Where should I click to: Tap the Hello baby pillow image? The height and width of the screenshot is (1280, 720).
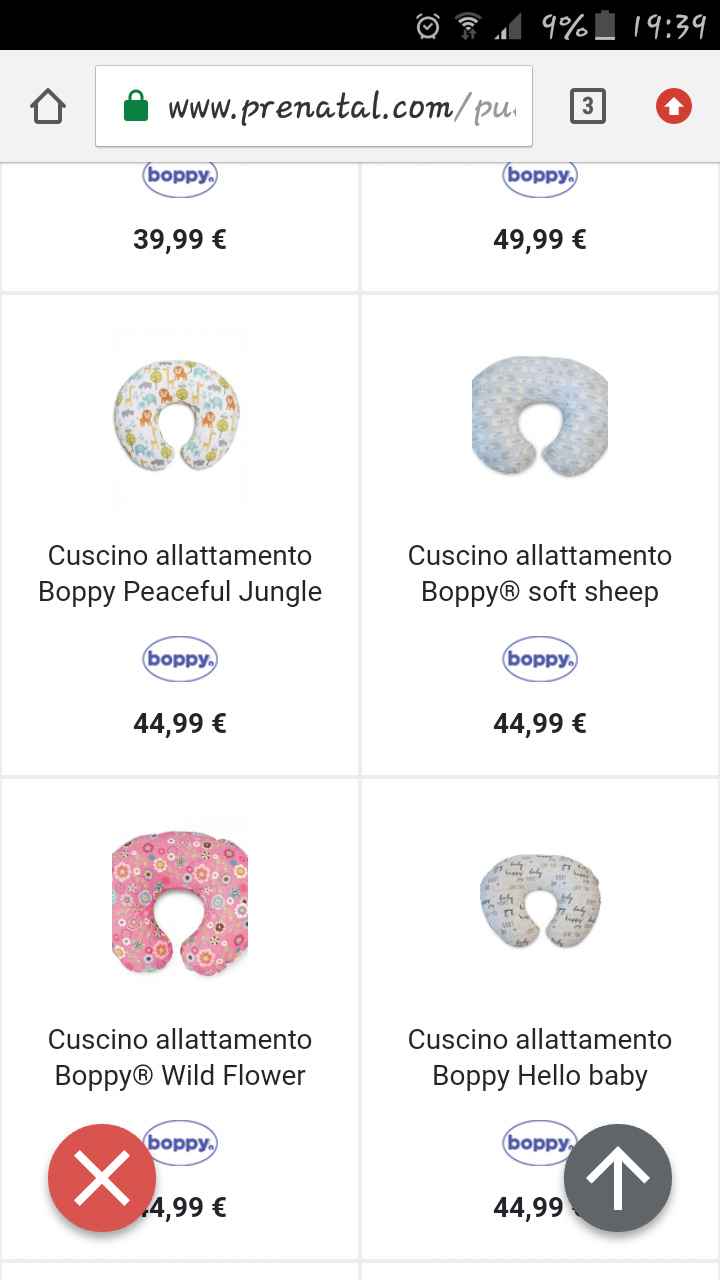(x=539, y=900)
